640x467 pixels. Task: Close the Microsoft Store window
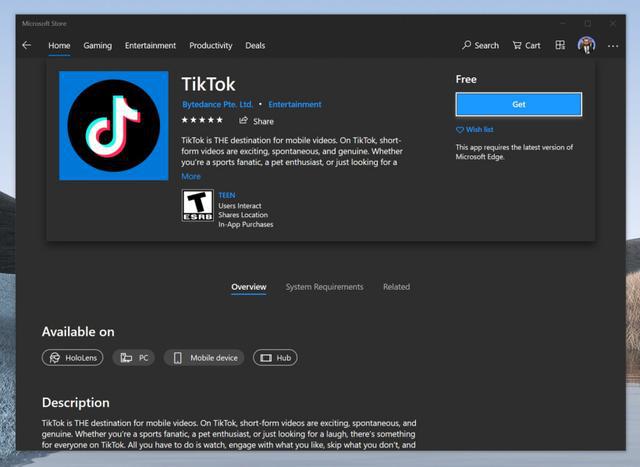(613, 23)
